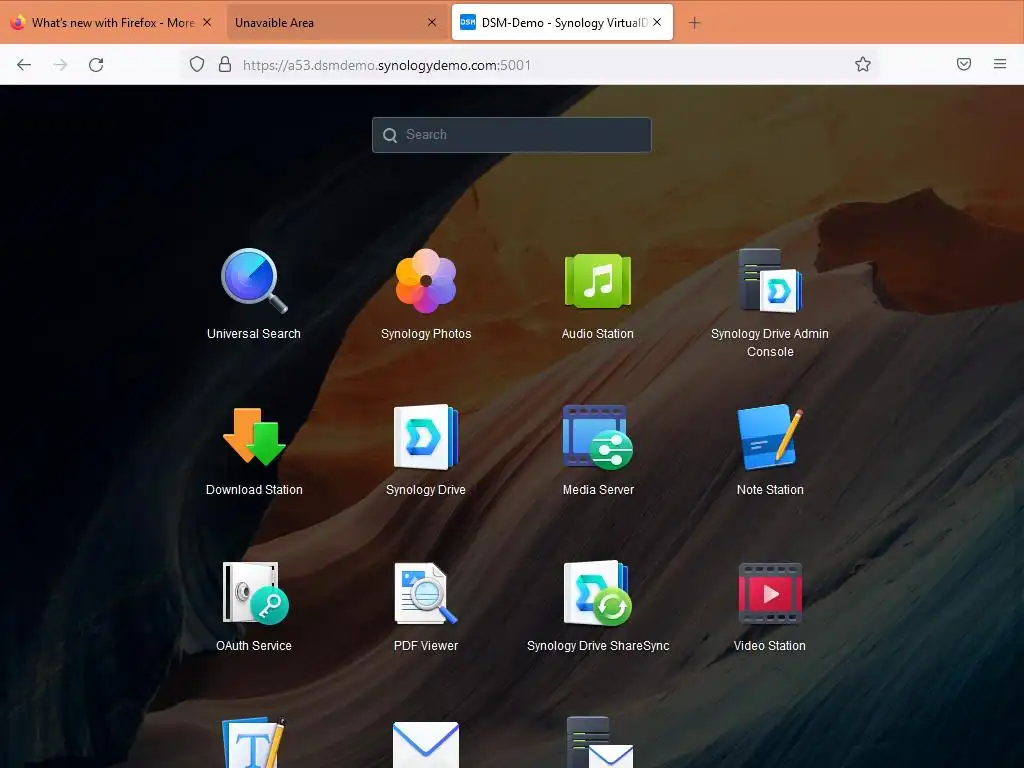Launch Video Station
1024x768 pixels.
click(x=770, y=593)
